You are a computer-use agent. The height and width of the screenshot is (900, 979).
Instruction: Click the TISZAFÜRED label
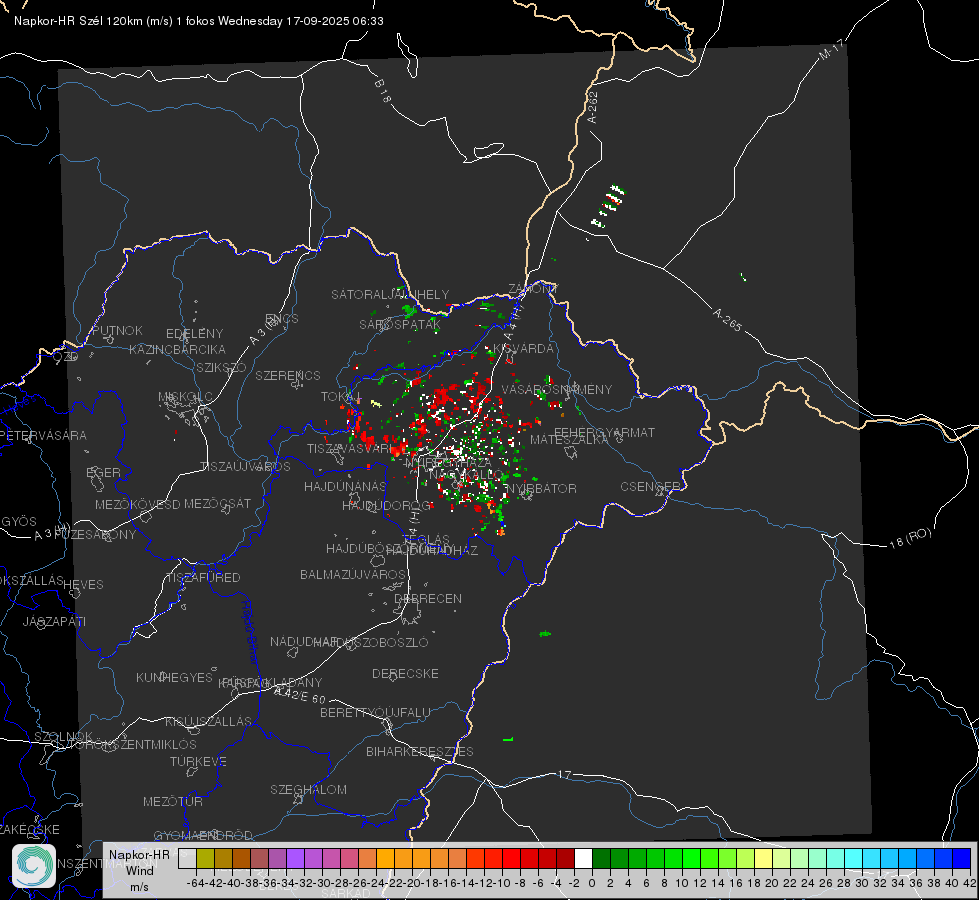203,577
